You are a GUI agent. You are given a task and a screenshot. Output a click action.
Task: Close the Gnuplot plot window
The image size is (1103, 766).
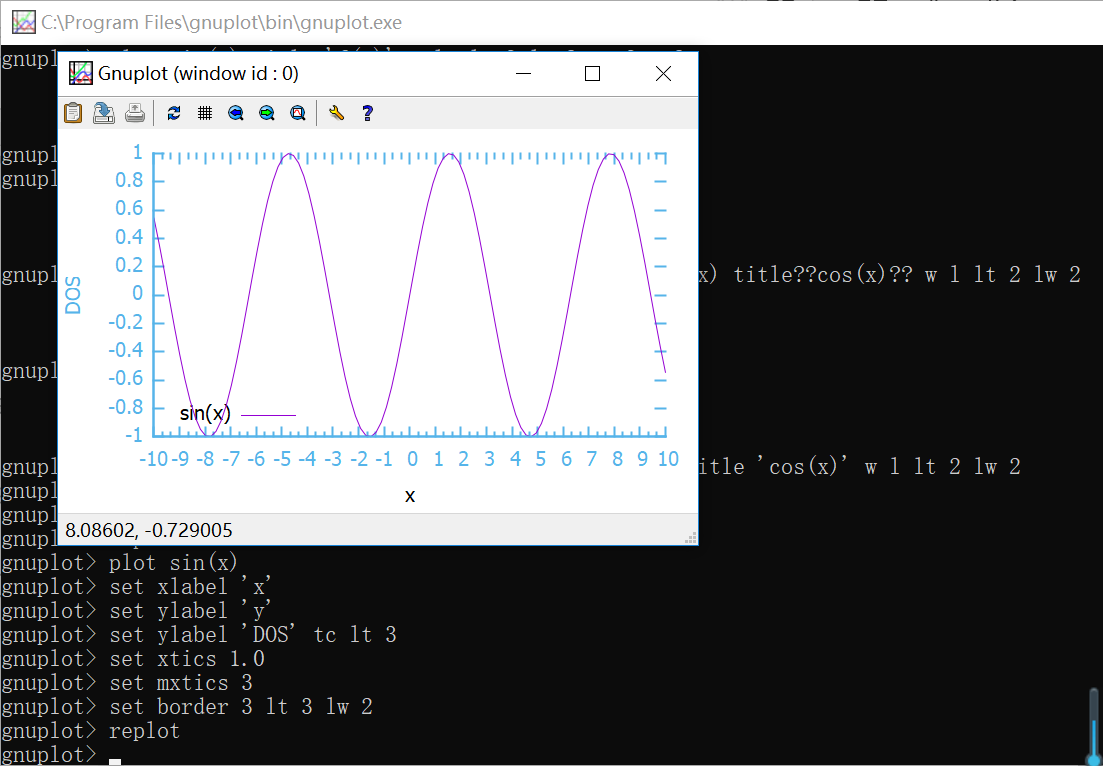pyautogui.click(x=663, y=73)
